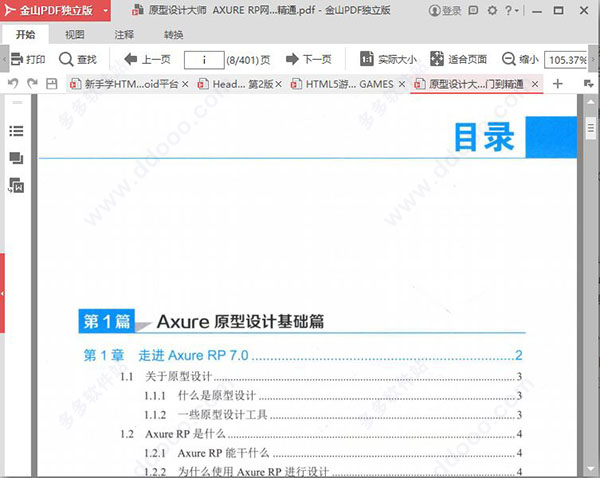
Task: Close the 原型设计大...门到精通 tab
Action: point(535,84)
